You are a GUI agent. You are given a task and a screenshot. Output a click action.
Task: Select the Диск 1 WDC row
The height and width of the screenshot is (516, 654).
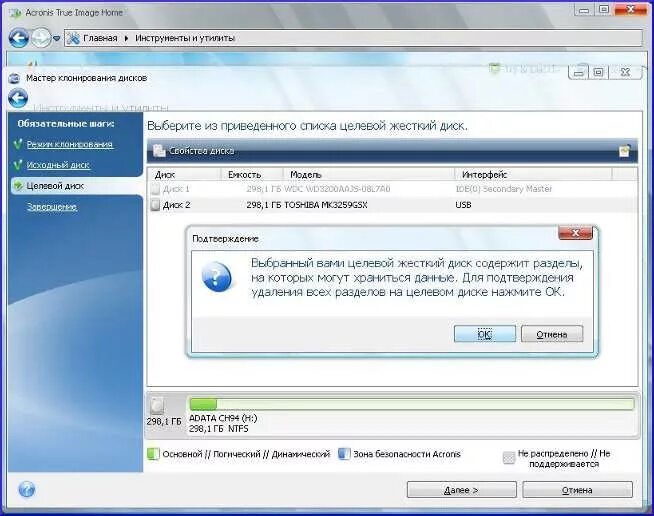point(392,189)
